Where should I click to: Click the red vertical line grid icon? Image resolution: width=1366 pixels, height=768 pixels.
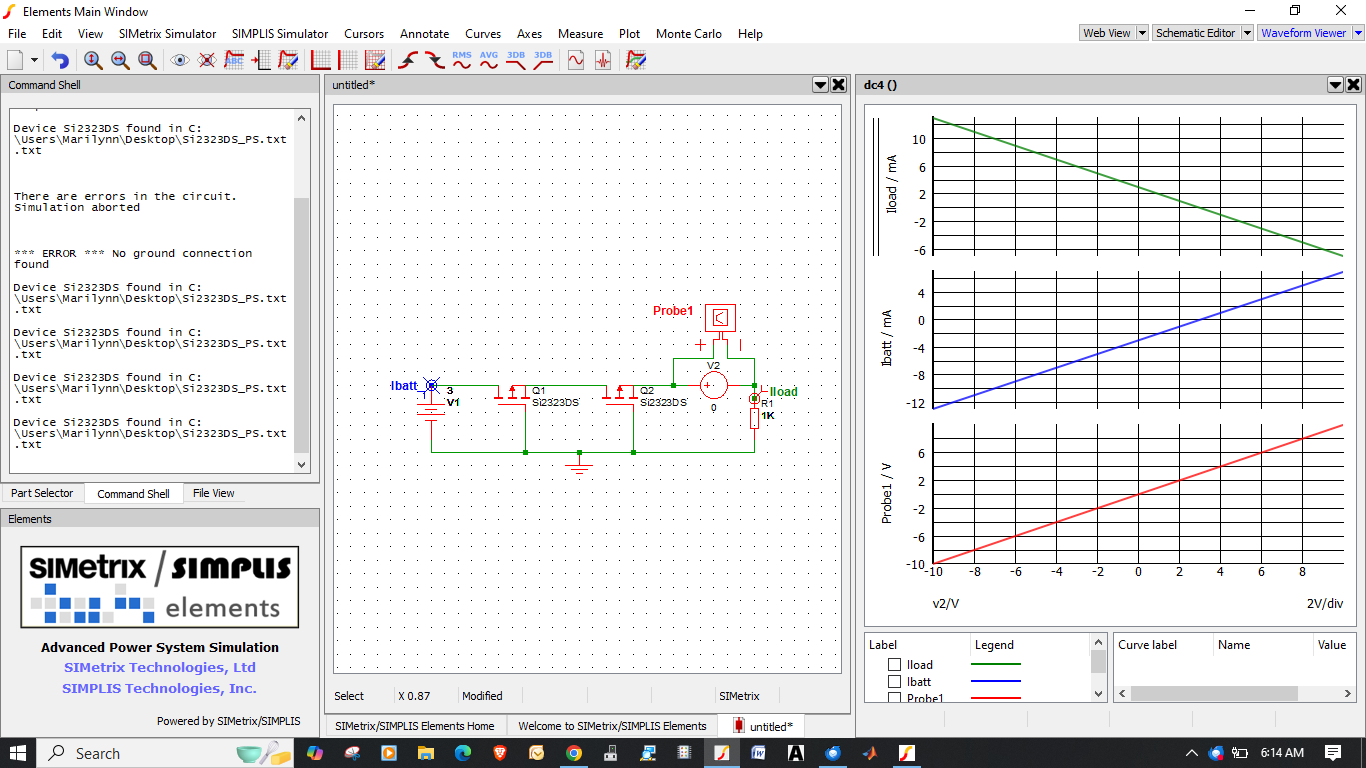348,60
